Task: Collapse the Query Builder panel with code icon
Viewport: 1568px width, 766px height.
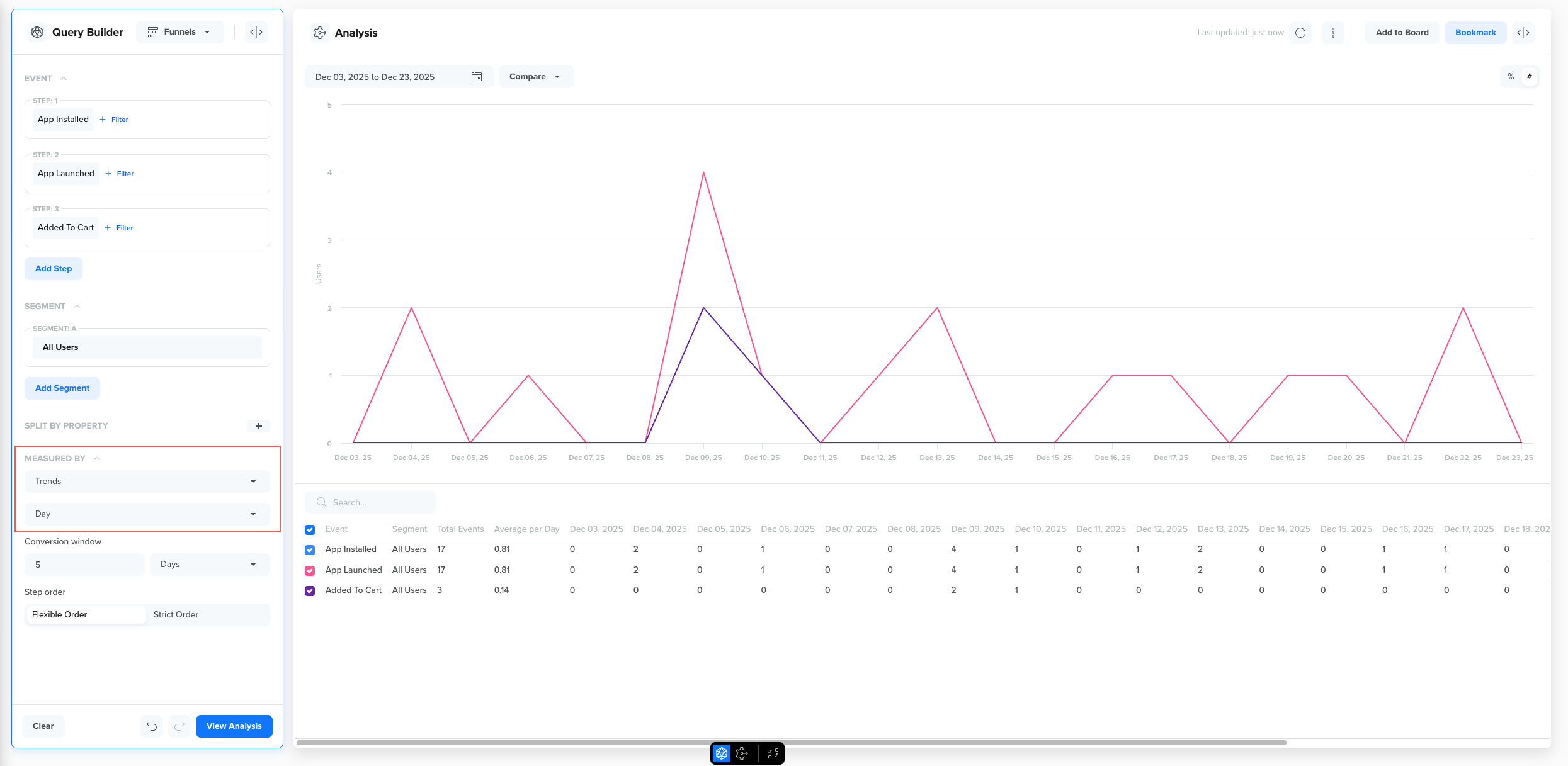Action: point(256,32)
